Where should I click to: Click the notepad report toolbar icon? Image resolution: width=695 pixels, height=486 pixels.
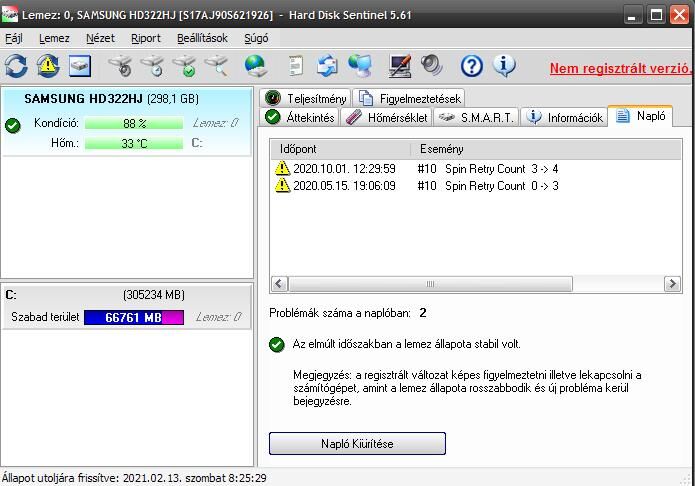coord(295,66)
